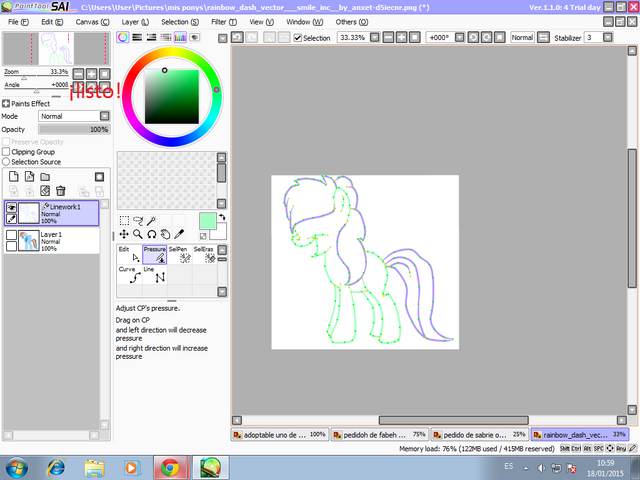Open the Filter menu
This screenshot has height=480, width=640.
224,22
